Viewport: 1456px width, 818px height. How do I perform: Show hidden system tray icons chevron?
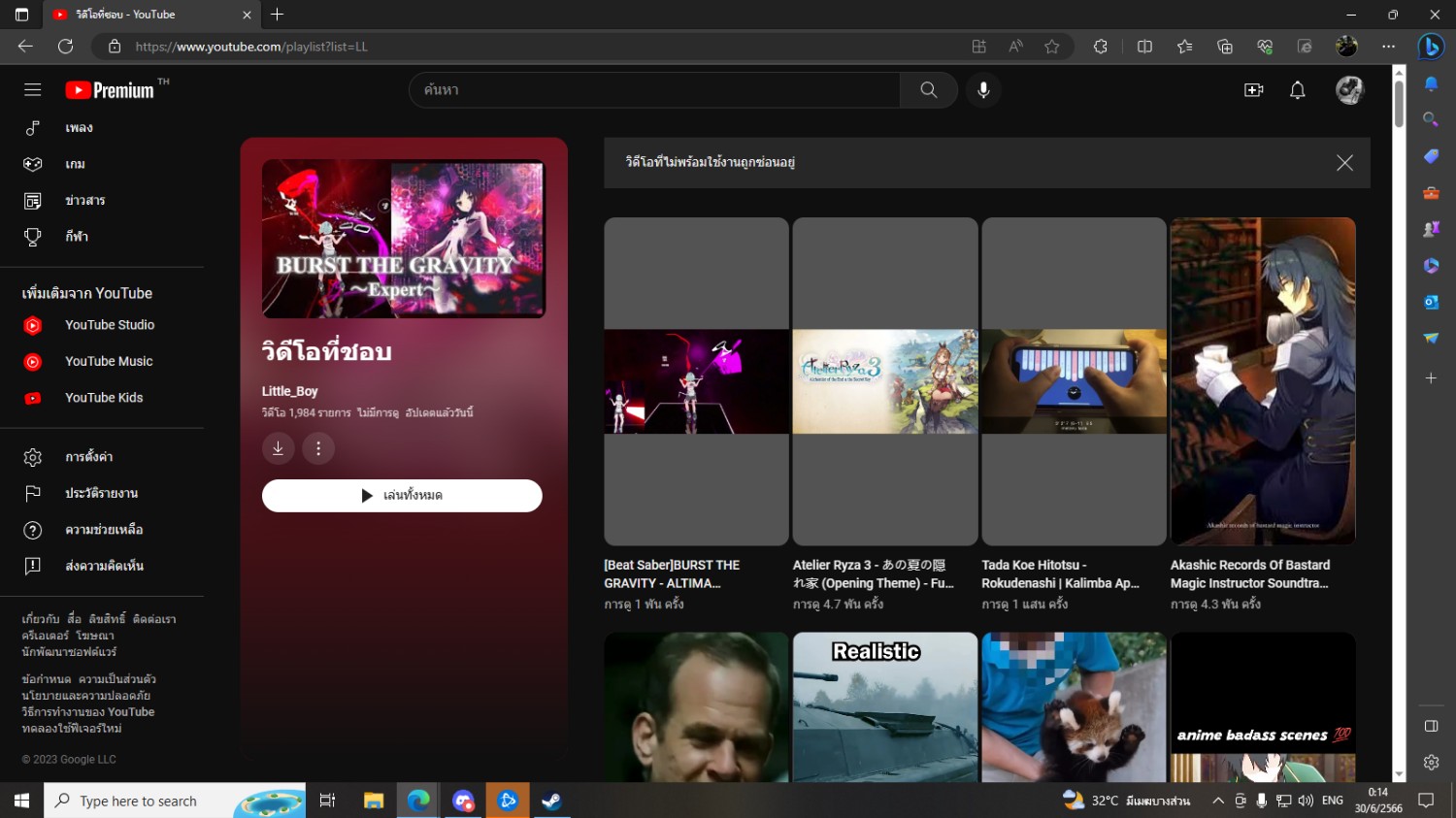point(1218,801)
